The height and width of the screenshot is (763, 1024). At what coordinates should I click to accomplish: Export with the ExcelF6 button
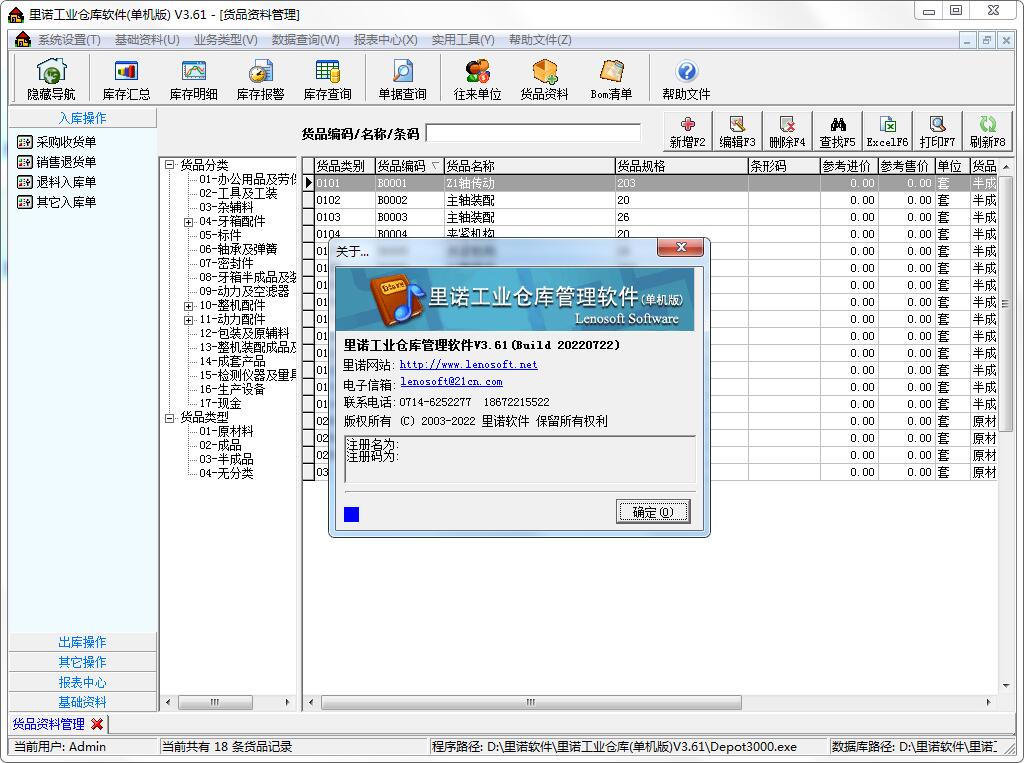point(888,132)
